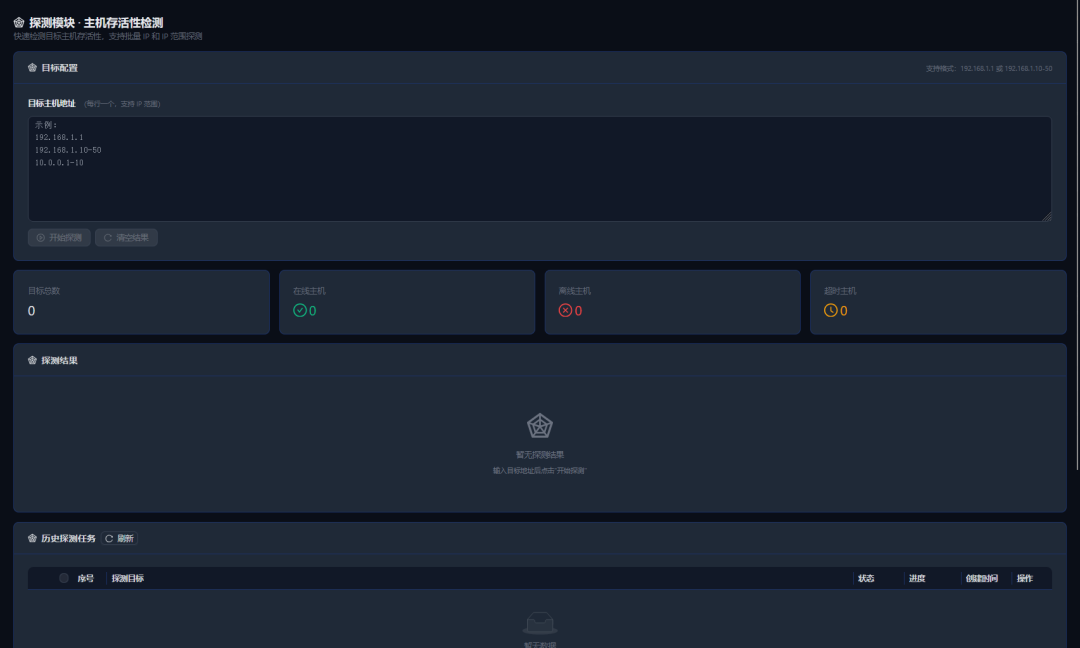This screenshot has height=648, width=1080.
Task: Click the 开始探测 button
Action: click(x=60, y=238)
